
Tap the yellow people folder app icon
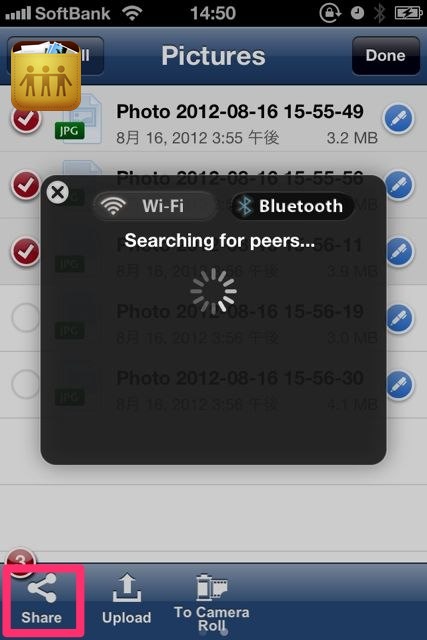(x=46, y=76)
